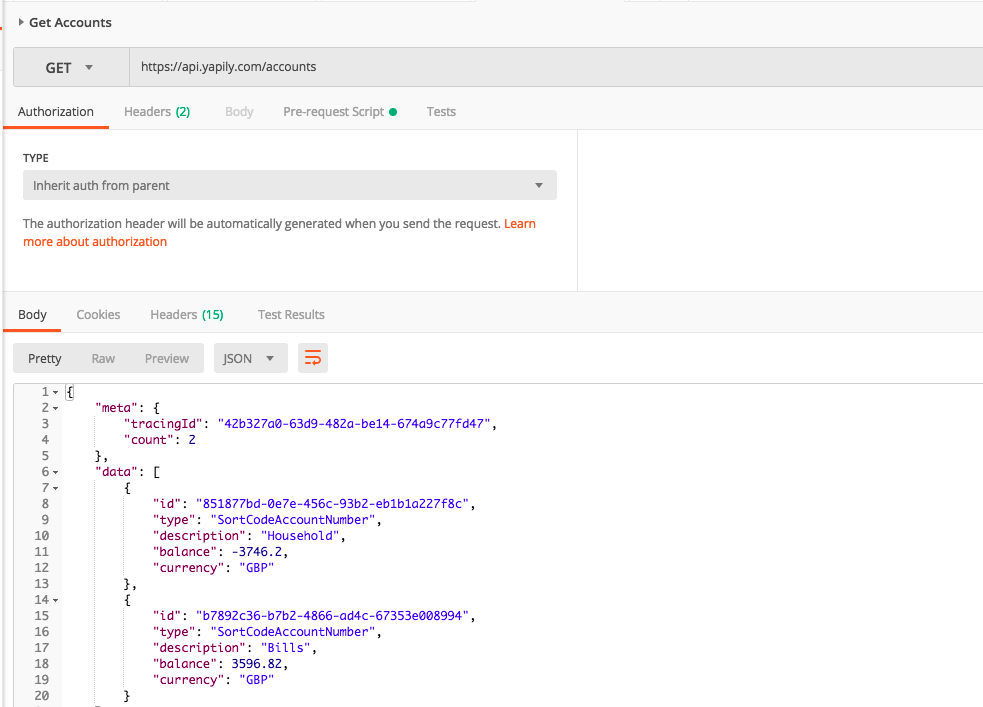
Task: Follow the Learn more about authorization link
Action: click(x=95, y=242)
